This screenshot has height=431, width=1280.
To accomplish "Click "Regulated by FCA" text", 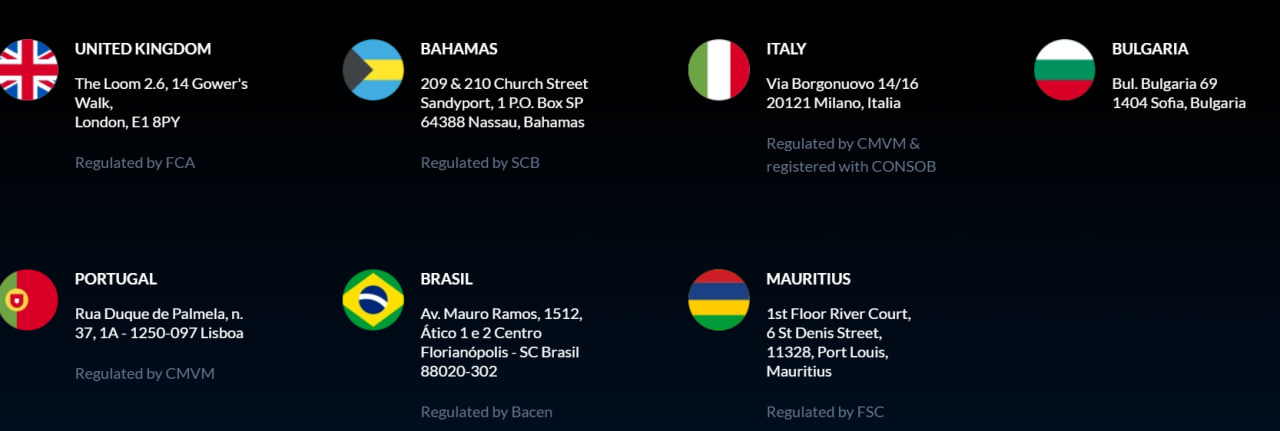I will 135,163.
